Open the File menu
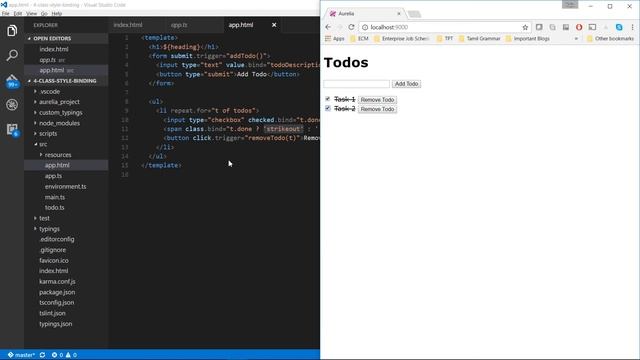Viewport: 640px width, 360px height. pos(6,13)
